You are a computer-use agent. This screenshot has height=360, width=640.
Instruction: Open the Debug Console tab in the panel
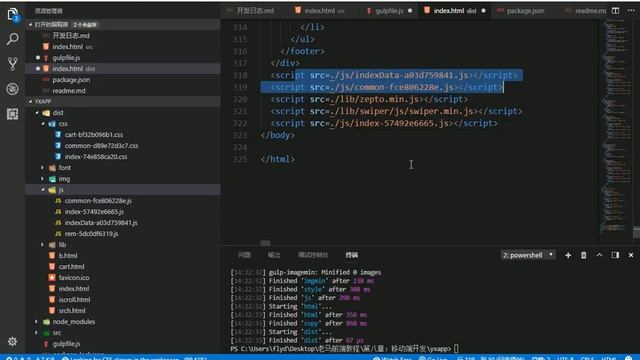[x=313, y=255]
